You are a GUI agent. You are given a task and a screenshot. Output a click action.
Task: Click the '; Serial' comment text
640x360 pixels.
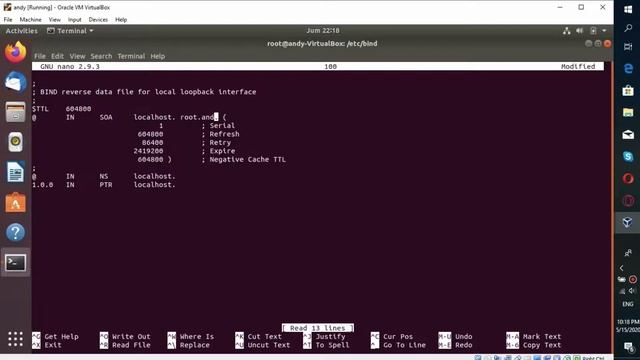pyautogui.click(x=218, y=126)
